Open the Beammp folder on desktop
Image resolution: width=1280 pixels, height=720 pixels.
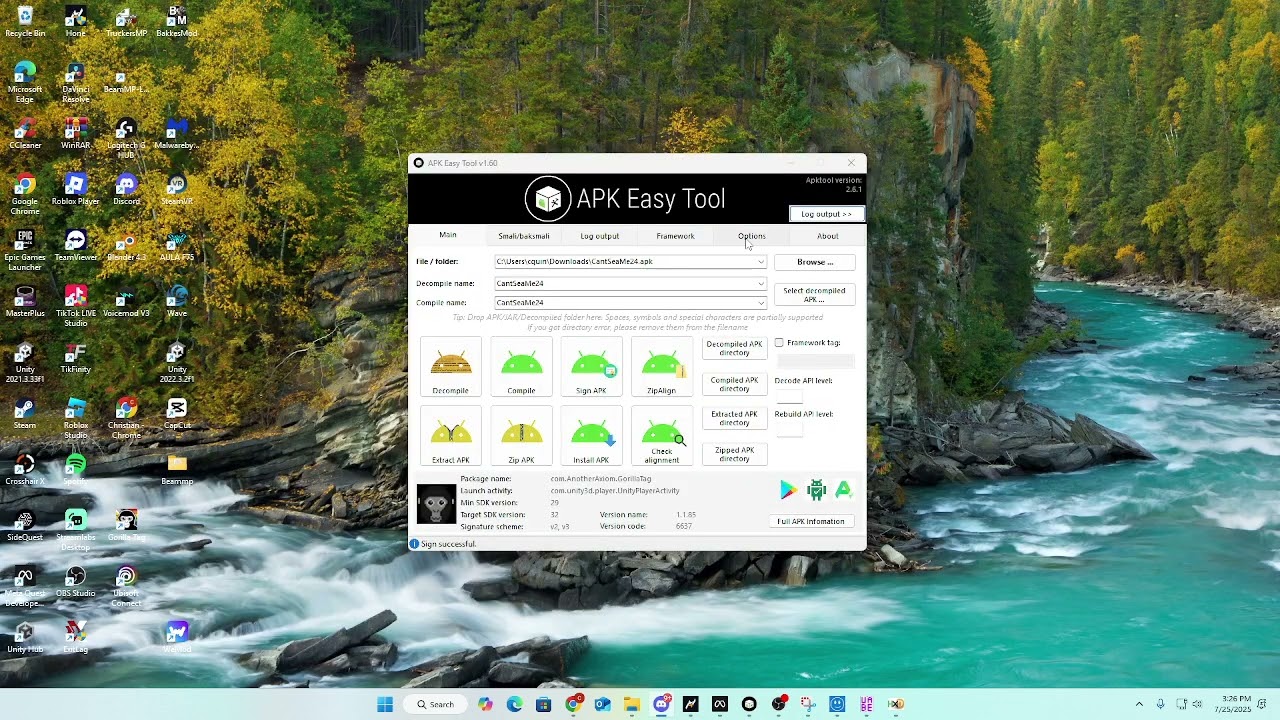tap(177, 469)
